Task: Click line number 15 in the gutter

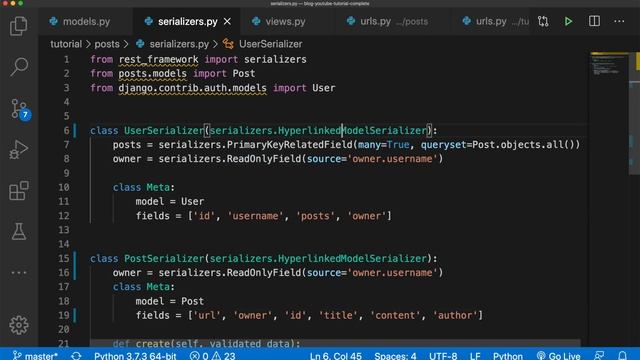Action: click(64, 258)
